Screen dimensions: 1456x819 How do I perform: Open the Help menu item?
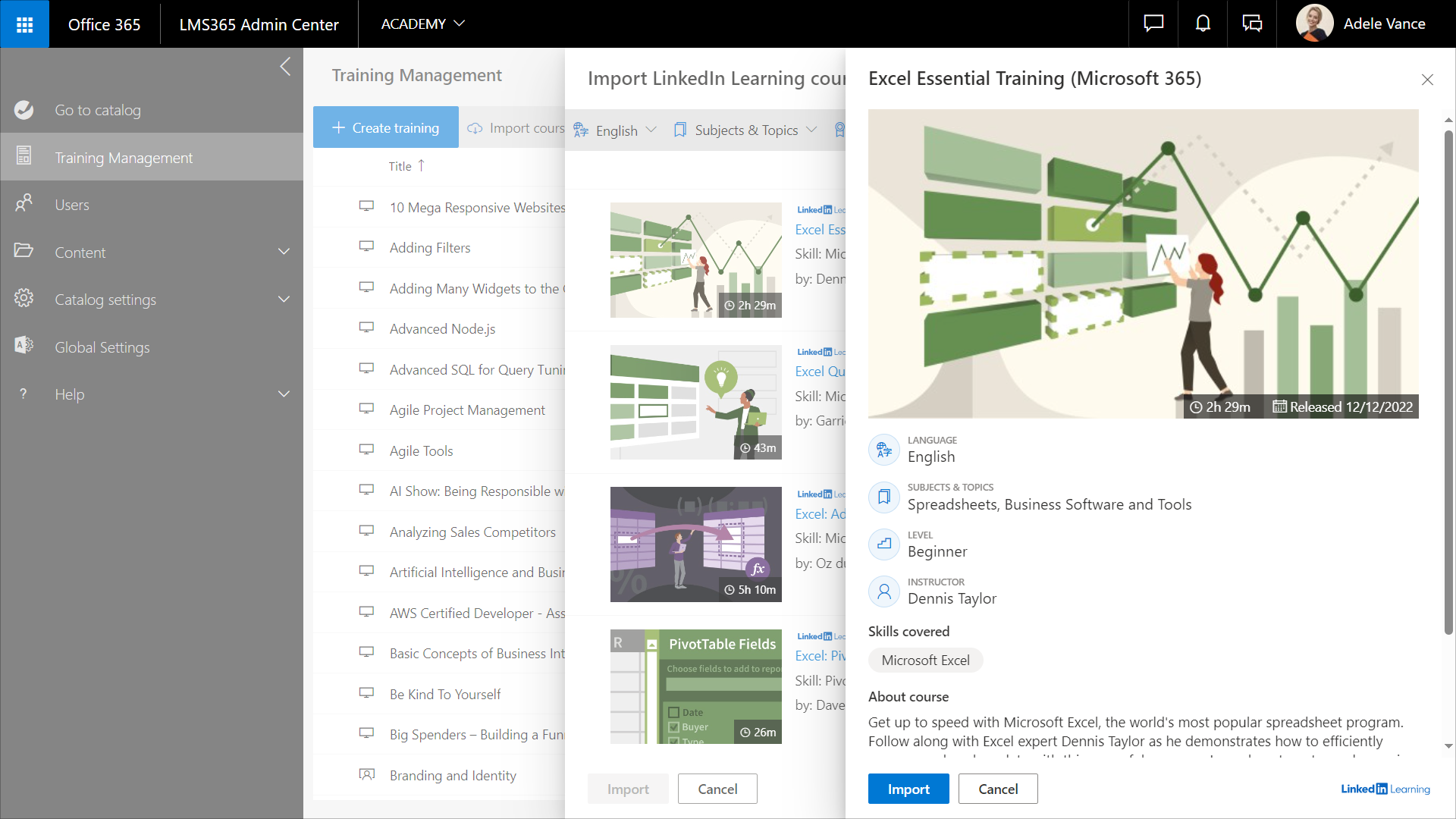pyautogui.click(x=69, y=394)
